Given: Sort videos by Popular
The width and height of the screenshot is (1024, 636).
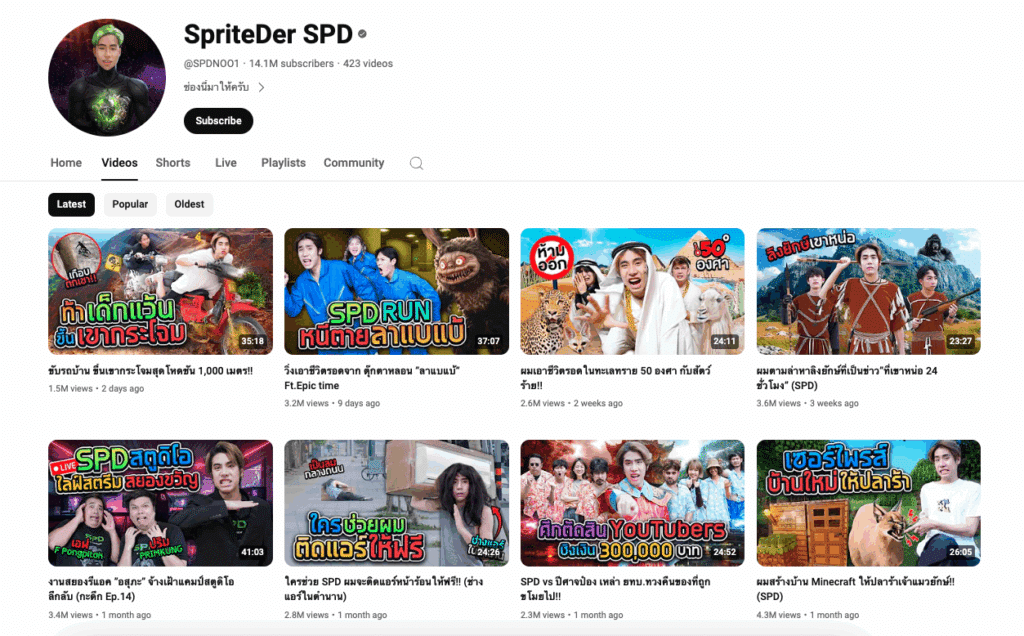Looking at the screenshot, I should [x=130, y=204].
